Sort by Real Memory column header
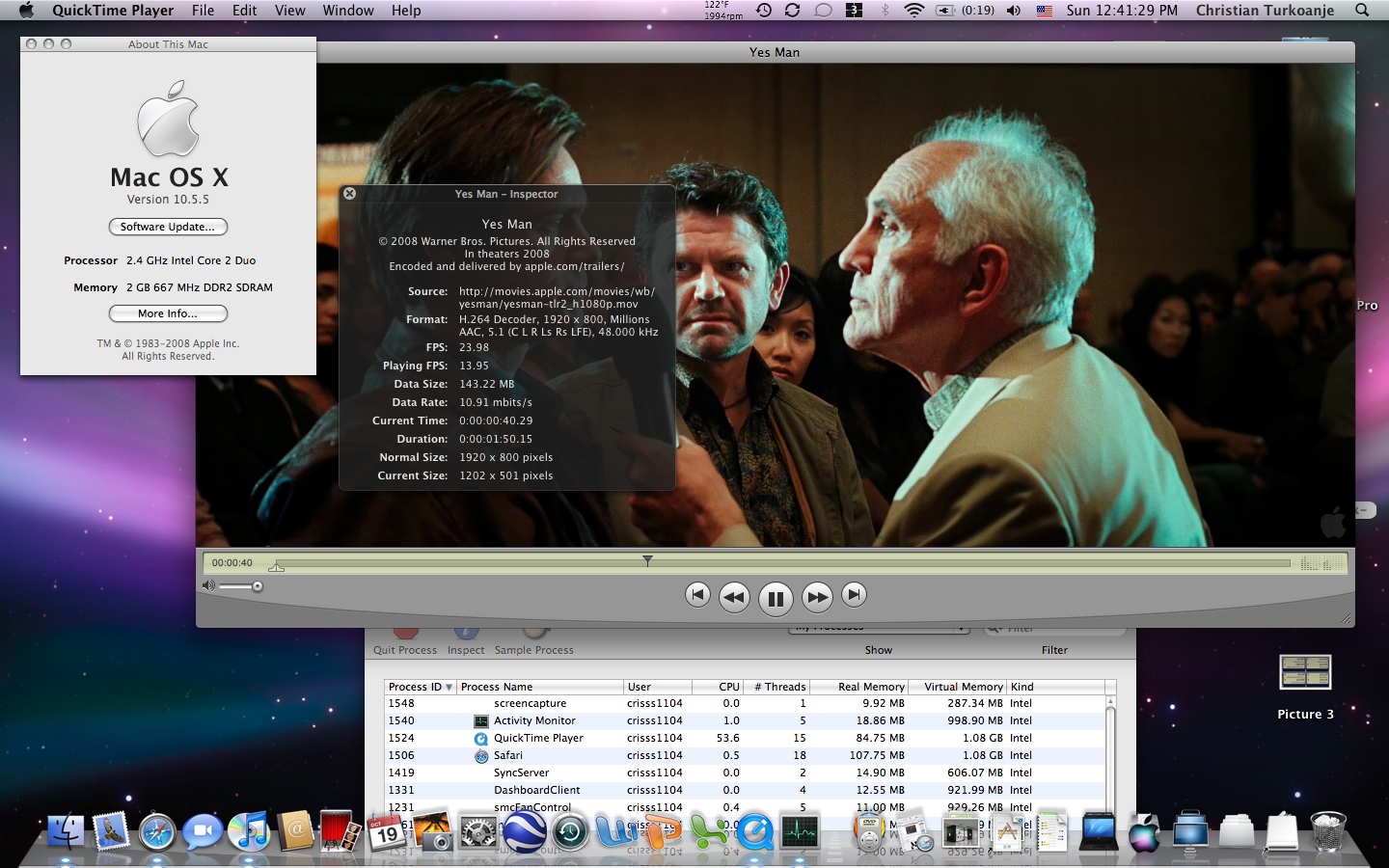1389x868 pixels. tap(859, 687)
